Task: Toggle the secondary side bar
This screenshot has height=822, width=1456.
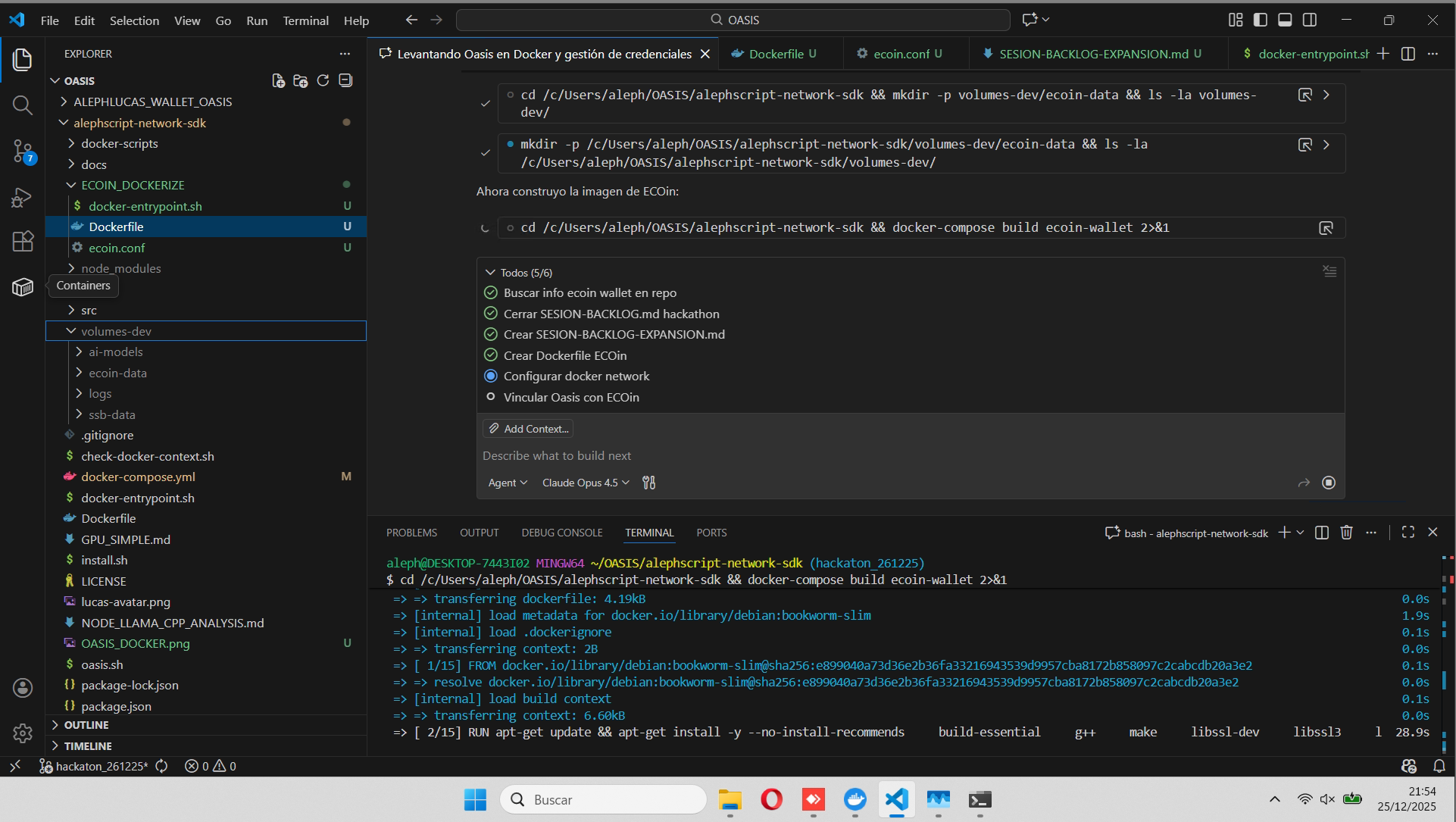Action: pyautogui.click(x=1310, y=20)
